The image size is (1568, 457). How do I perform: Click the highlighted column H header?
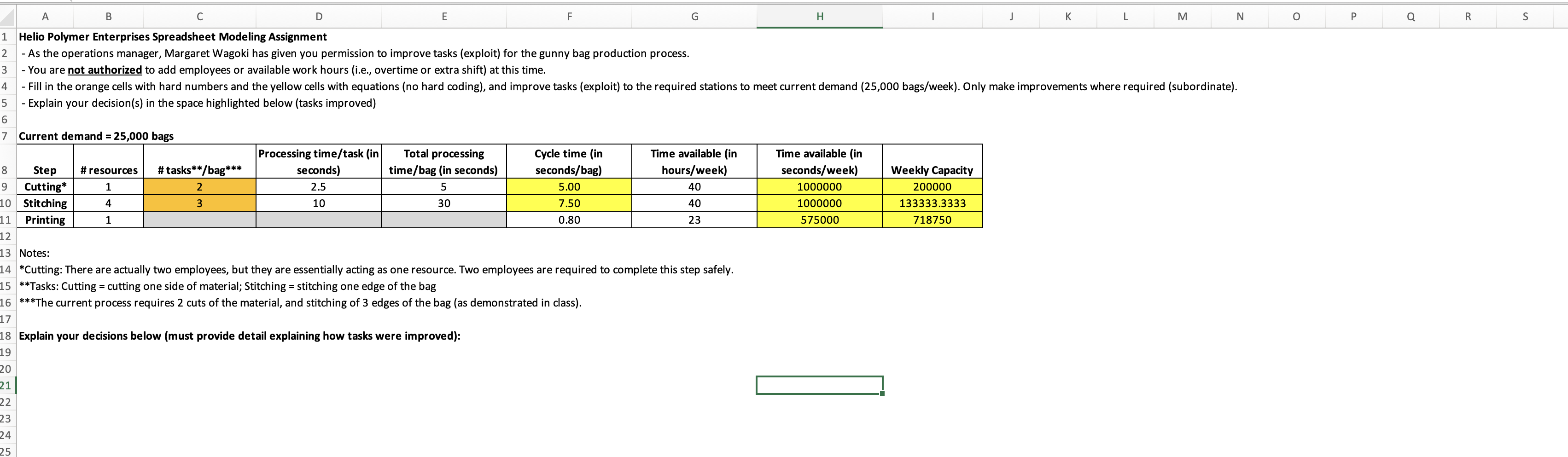[820, 17]
